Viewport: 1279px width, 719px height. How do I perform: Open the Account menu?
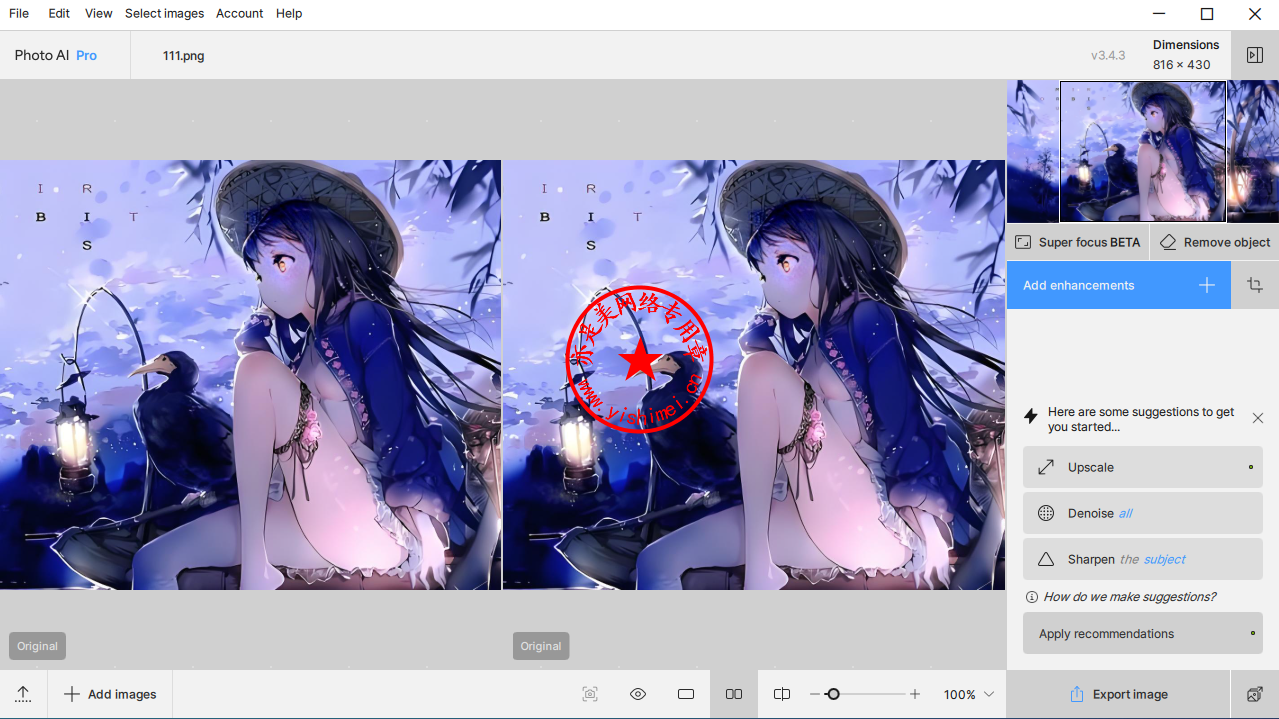point(240,14)
